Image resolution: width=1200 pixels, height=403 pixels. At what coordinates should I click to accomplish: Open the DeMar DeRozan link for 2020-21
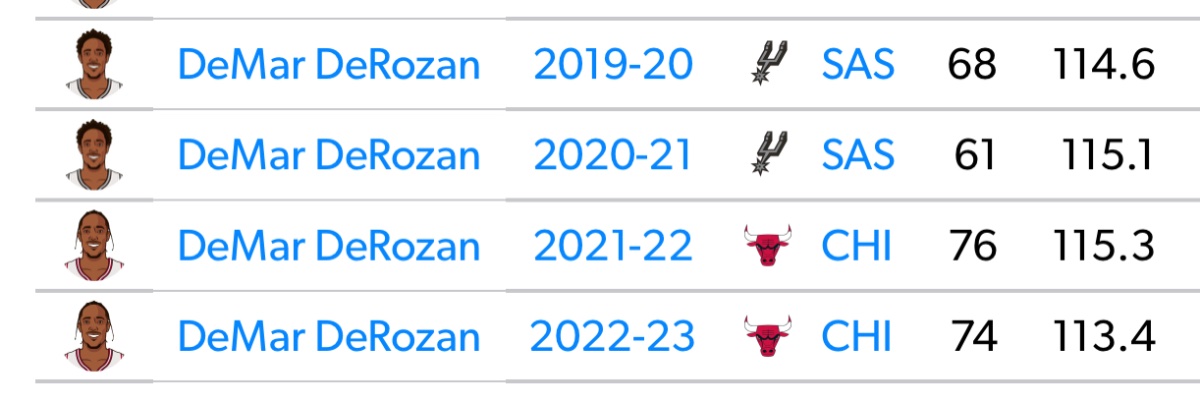328,156
